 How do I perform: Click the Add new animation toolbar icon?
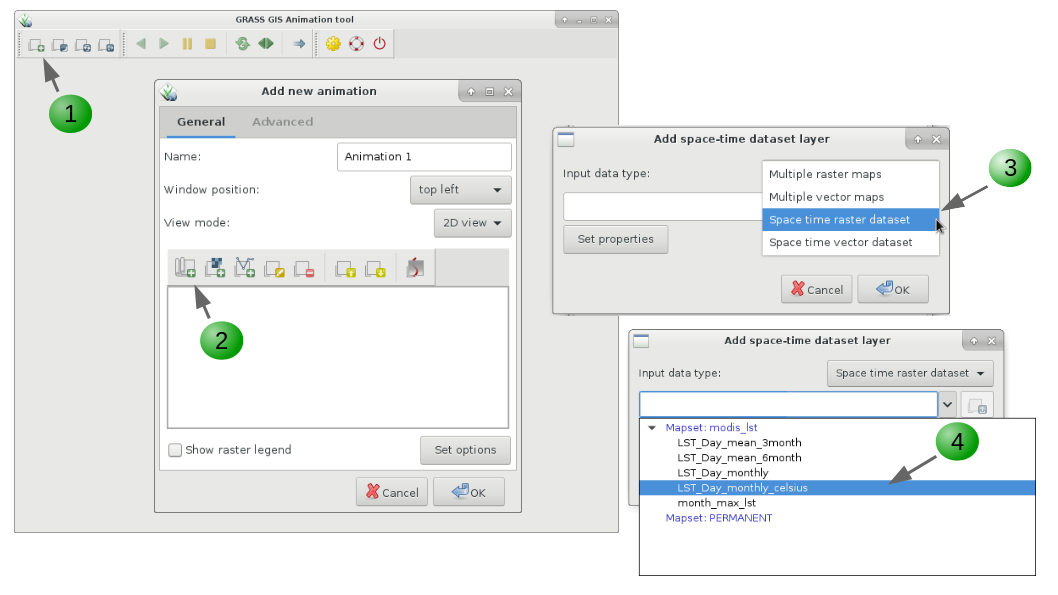[x=36, y=45]
